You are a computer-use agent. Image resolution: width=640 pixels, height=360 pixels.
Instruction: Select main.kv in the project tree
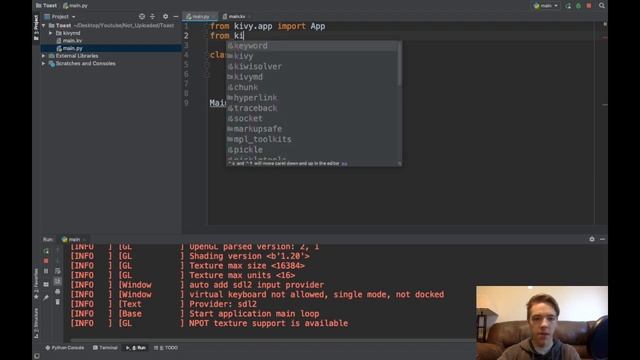[72, 41]
